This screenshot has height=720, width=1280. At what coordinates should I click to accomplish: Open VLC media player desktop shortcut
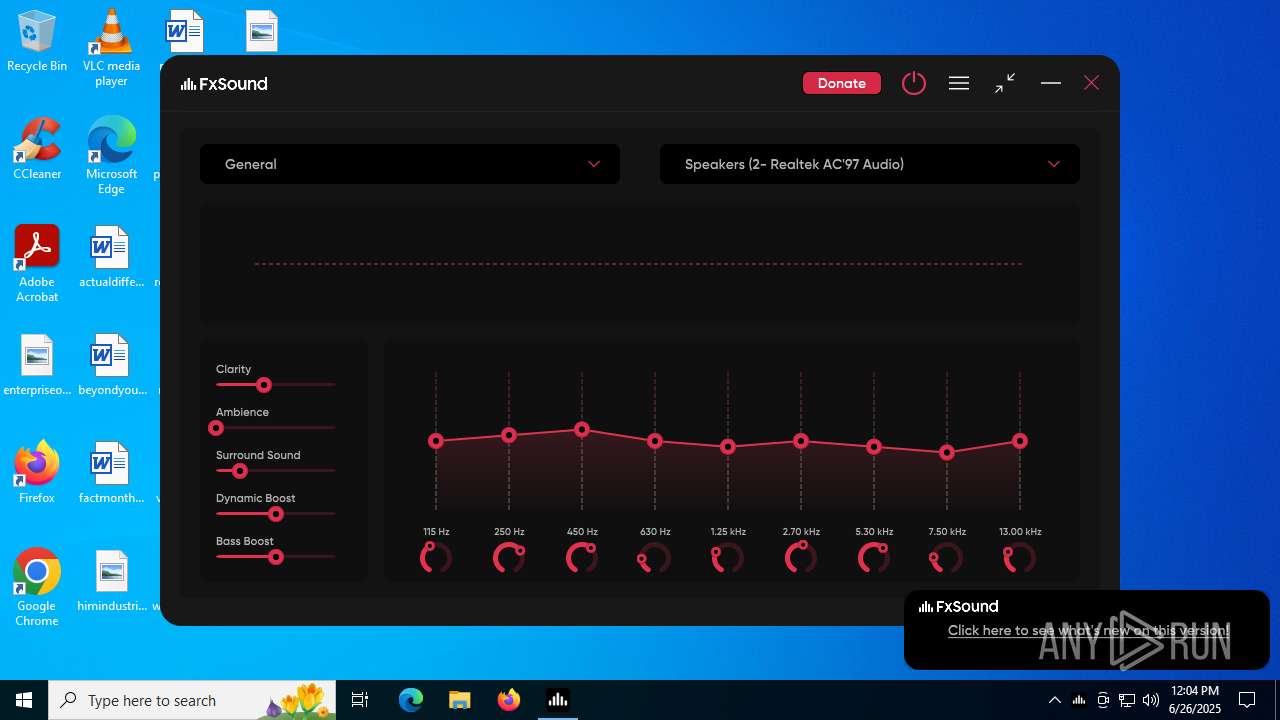pos(111,48)
